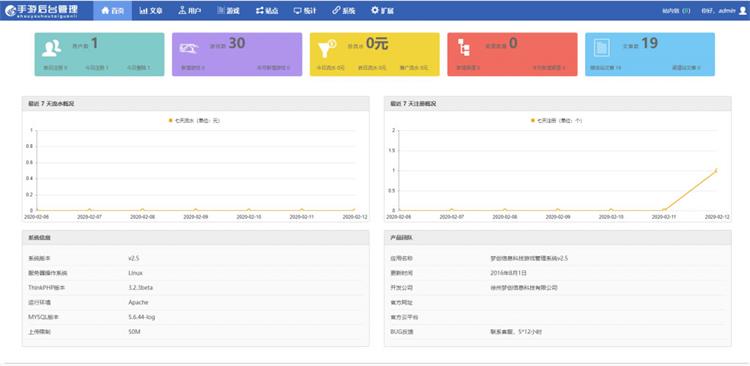Toggle the 七天注册 chart legend
This screenshot has height=366, width=750.
point(556,121)
